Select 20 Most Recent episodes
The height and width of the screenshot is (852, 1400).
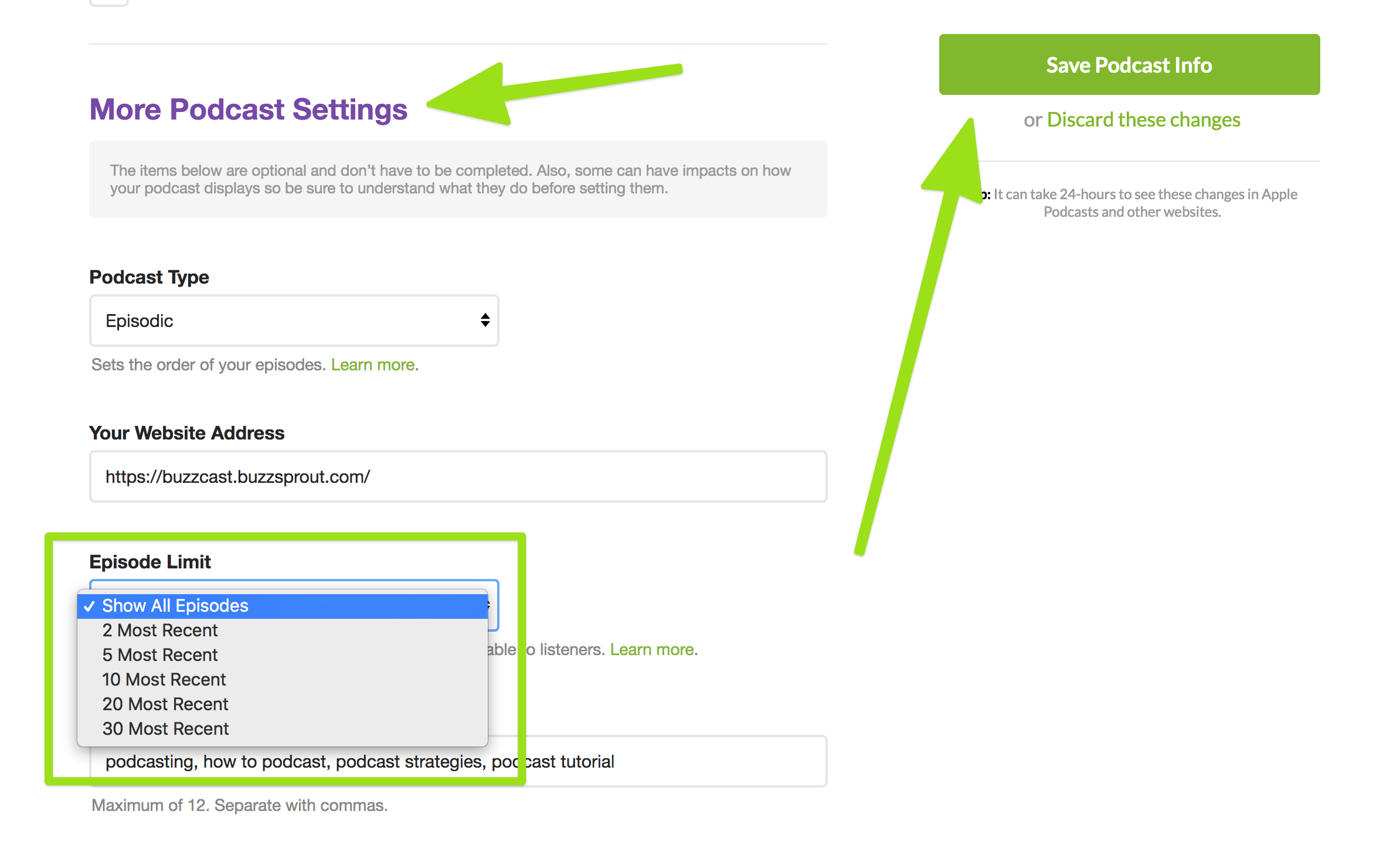click(x=165, y=704)
